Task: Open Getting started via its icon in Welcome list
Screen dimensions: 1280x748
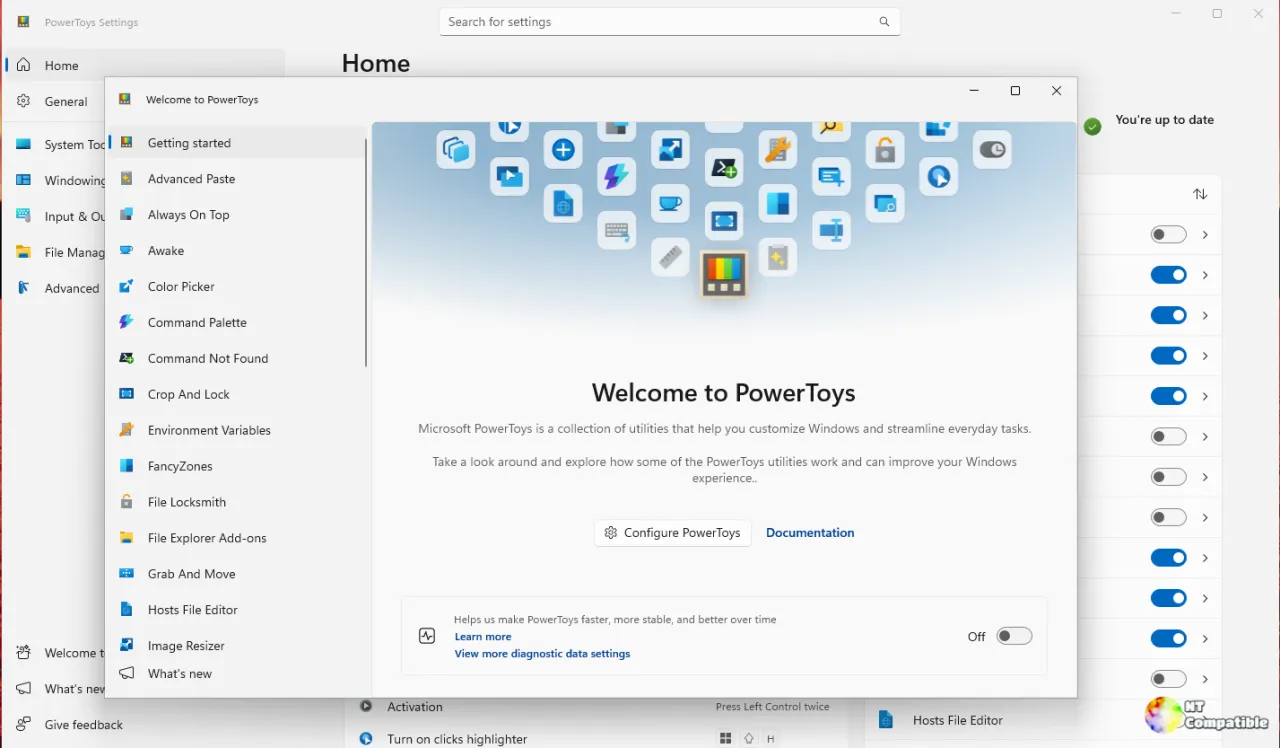Action: (126, 143)
